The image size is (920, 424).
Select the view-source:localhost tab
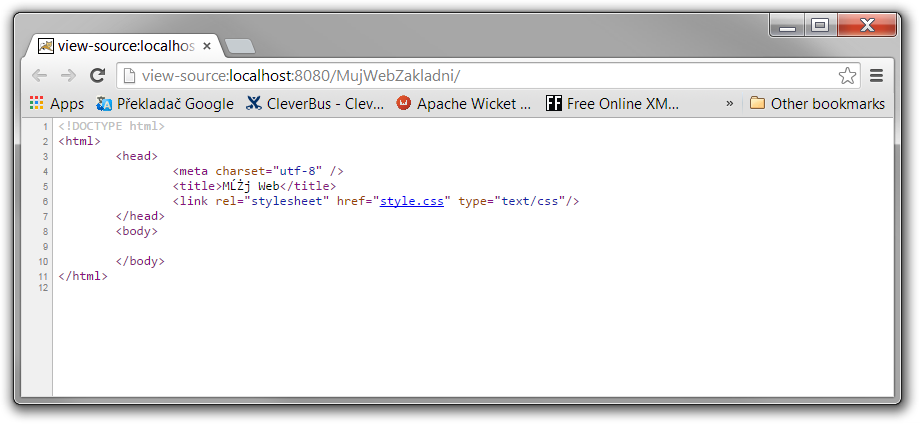(x=123, y=46)
